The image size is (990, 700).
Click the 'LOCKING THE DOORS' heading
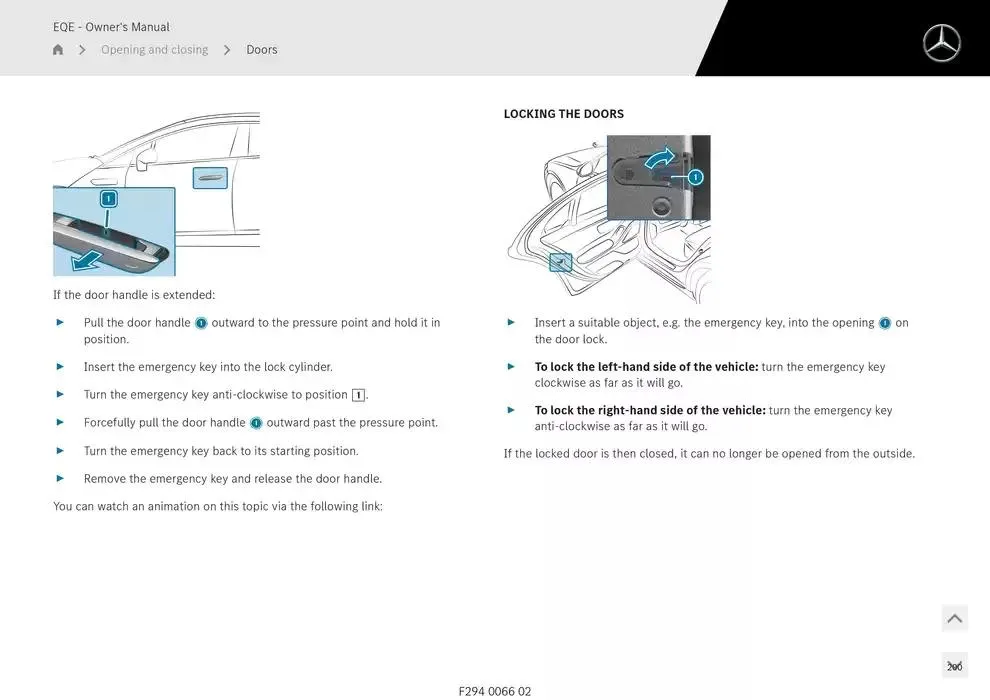pyautogui.click(x=563, y=114)
